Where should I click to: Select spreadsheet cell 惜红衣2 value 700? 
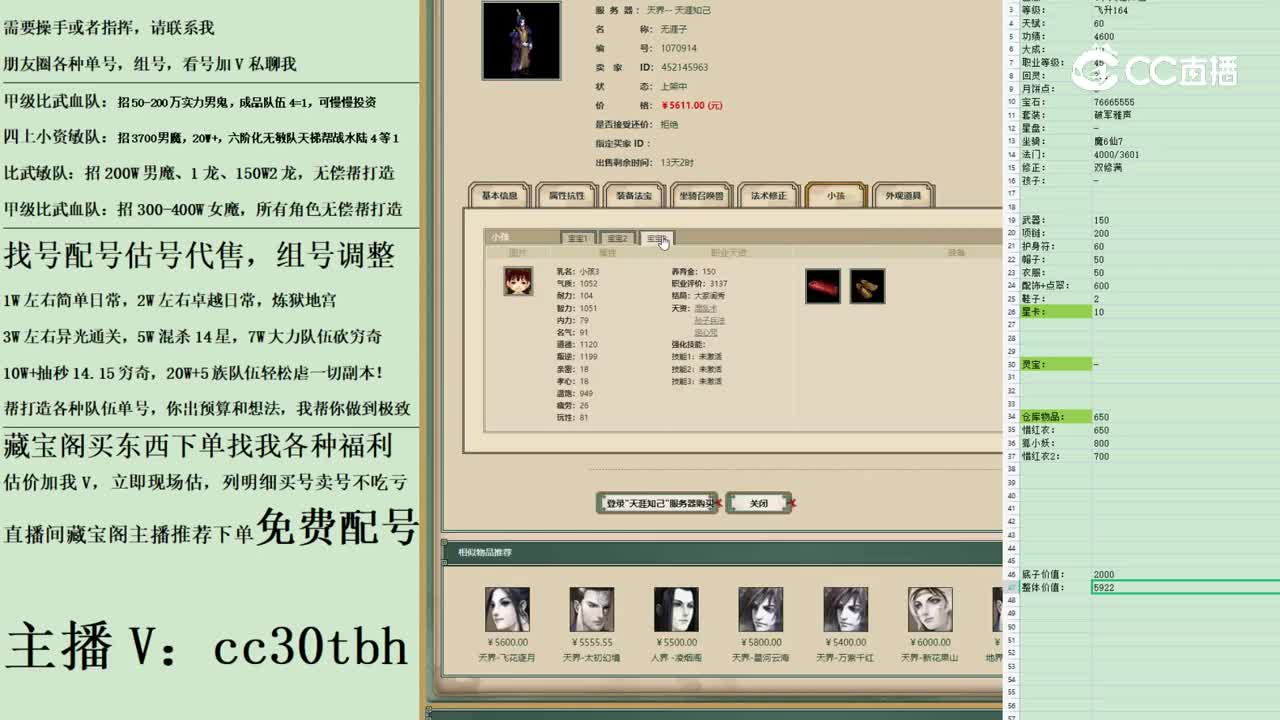tap(1185, 456)
